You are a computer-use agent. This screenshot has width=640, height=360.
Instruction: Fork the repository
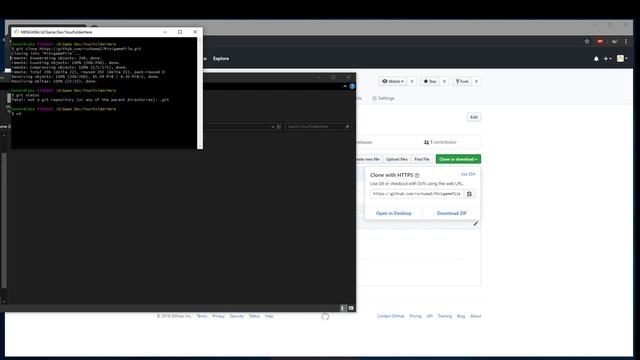pos(462,81)
